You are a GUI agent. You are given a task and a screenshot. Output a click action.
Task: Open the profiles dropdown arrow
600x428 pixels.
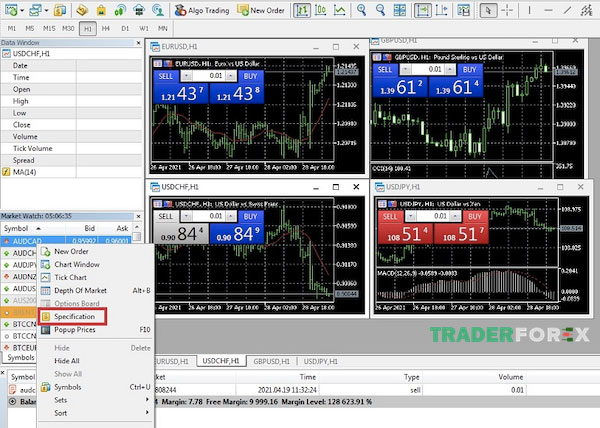[x=46, y=10]
